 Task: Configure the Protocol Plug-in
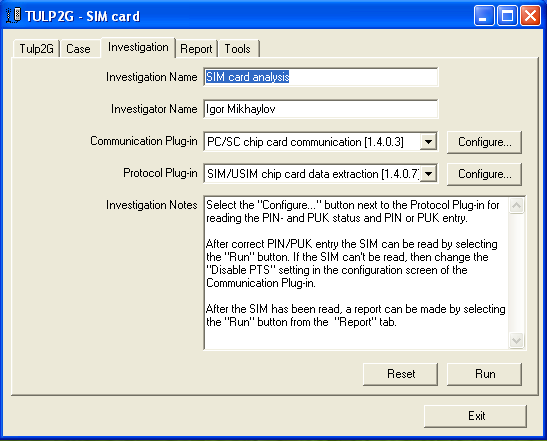click(485, 174)
